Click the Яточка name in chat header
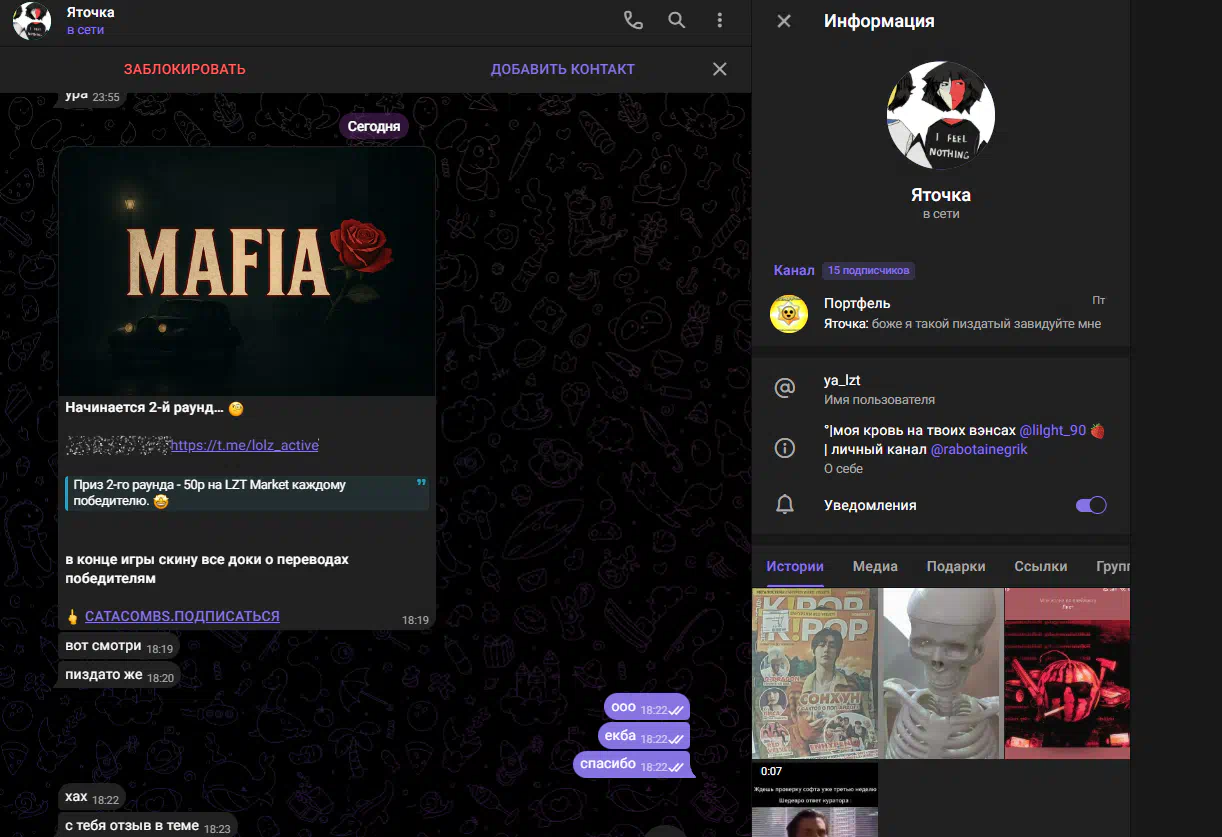 [90, 12]
